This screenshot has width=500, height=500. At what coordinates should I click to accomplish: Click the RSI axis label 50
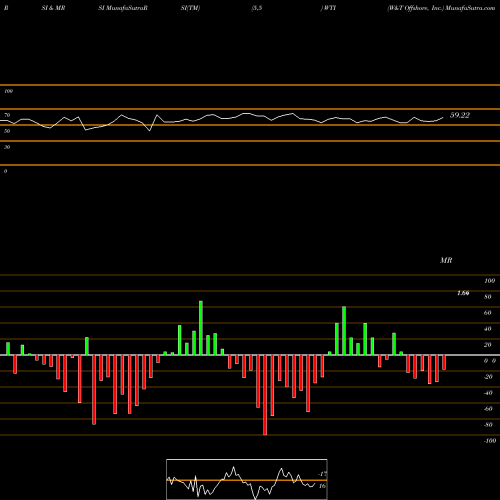tap(7, 131)
